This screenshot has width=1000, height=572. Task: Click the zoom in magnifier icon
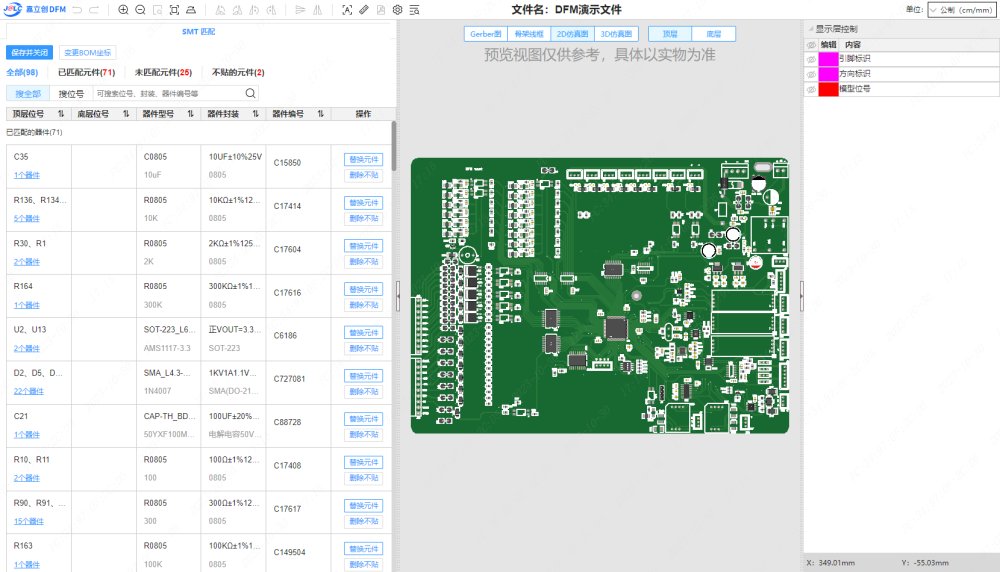tap(123, 10)
